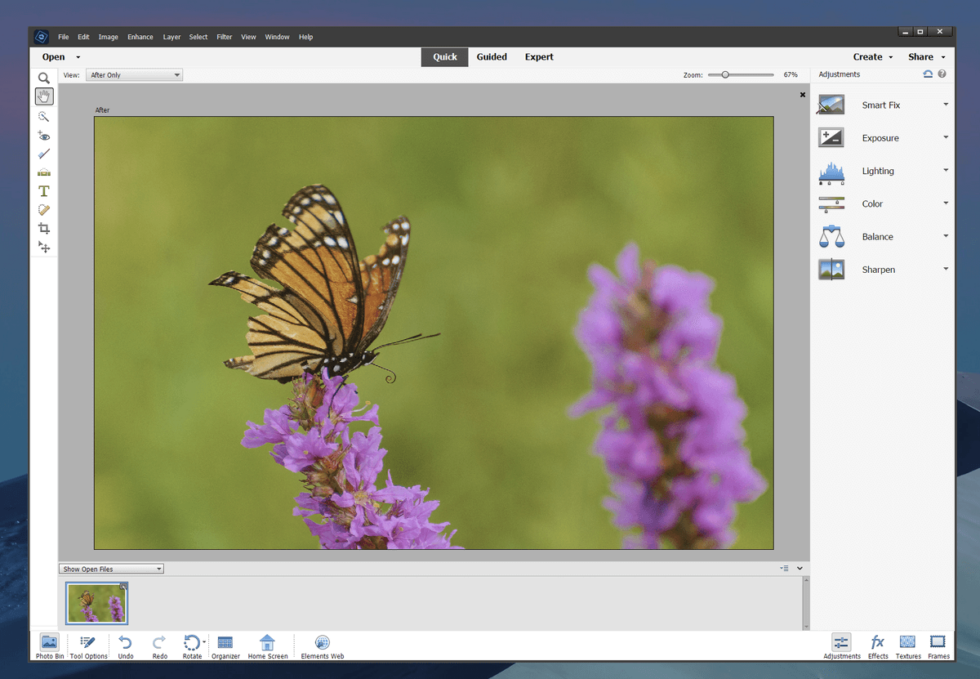The image size is (980, 679).
Task: Open the Organizer
Action: (x=225, y=645)
